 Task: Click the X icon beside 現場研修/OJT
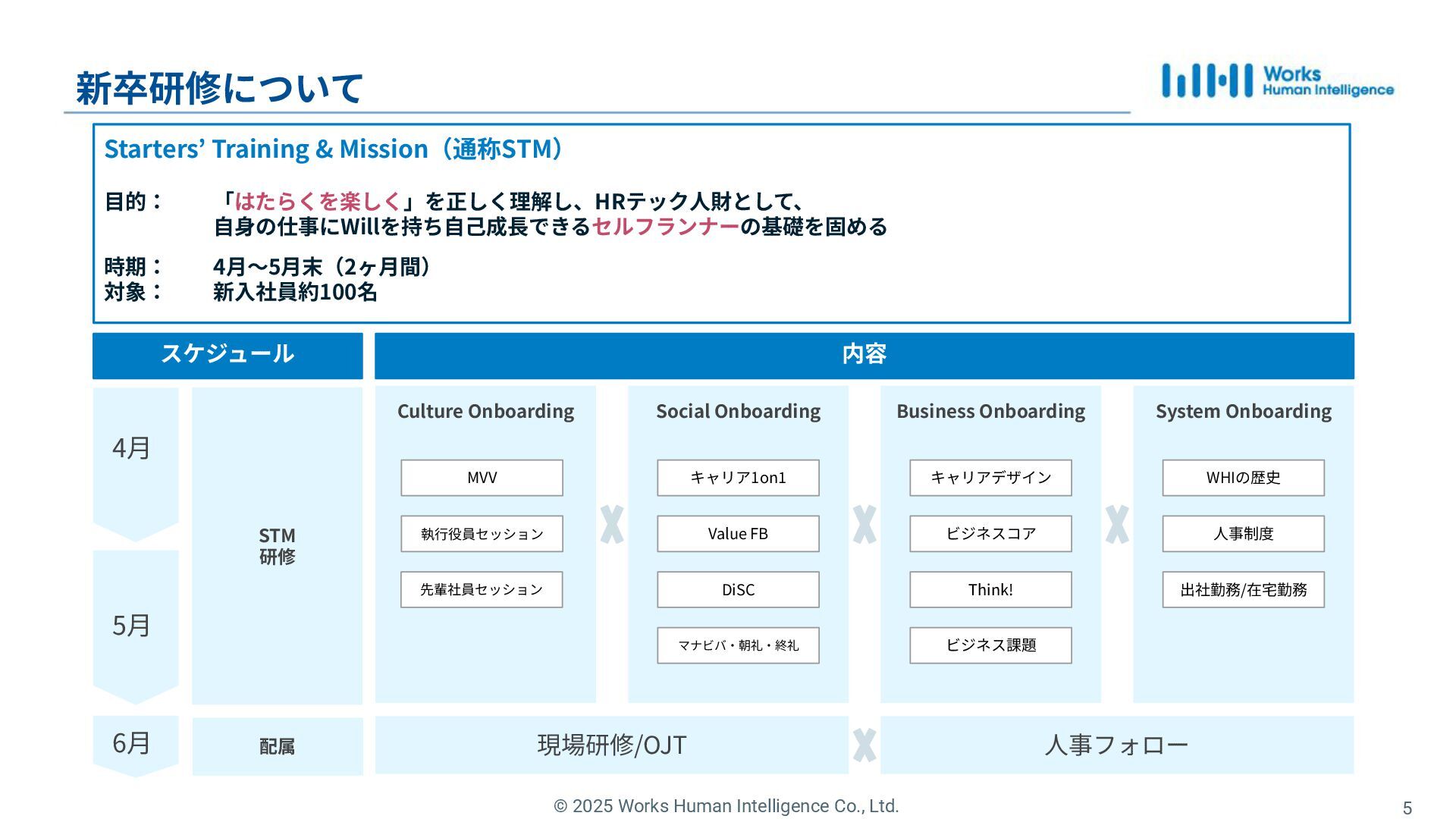click(x=864, y=745)
